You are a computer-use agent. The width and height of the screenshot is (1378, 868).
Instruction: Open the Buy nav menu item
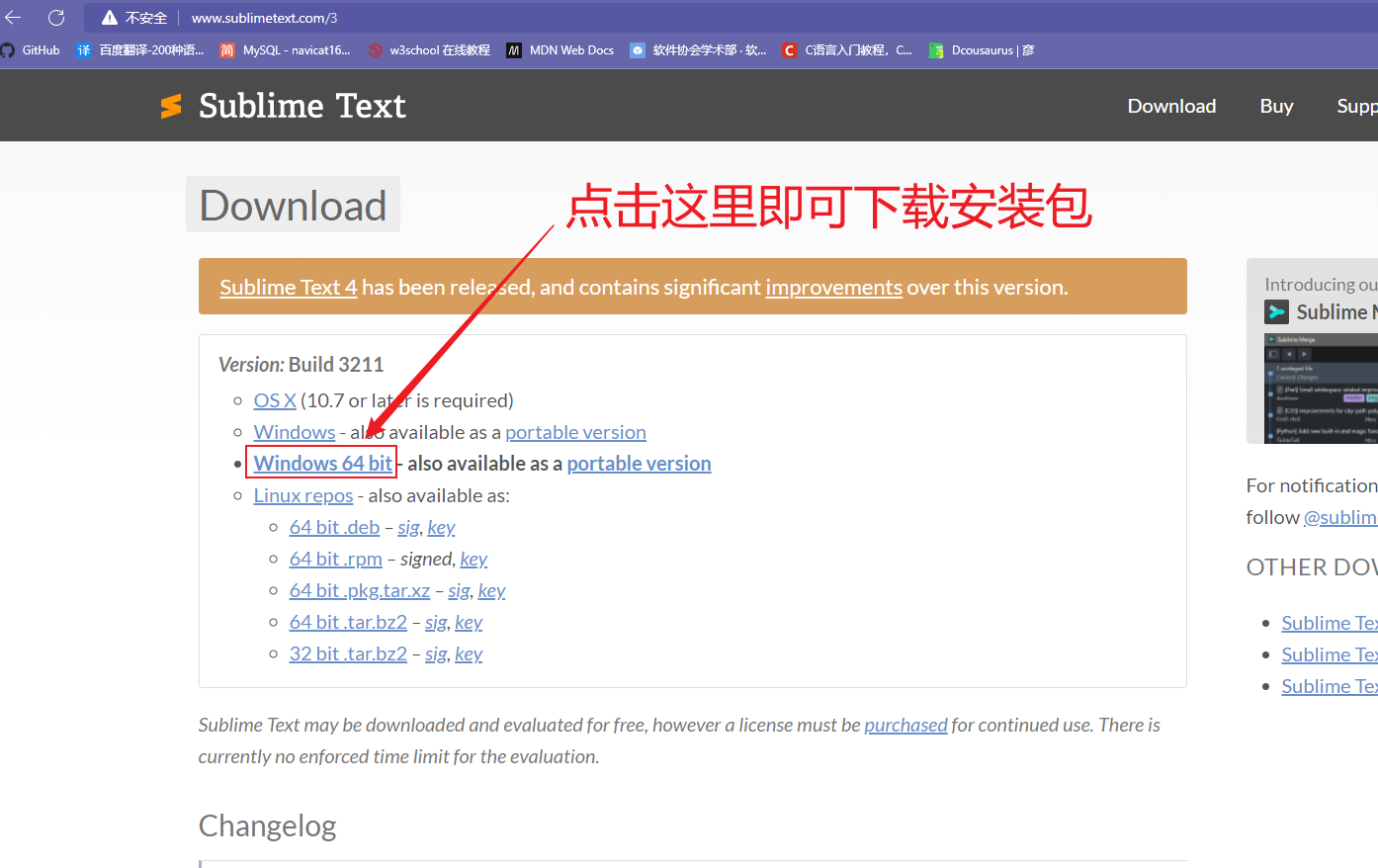click(x=1276, y=106)
